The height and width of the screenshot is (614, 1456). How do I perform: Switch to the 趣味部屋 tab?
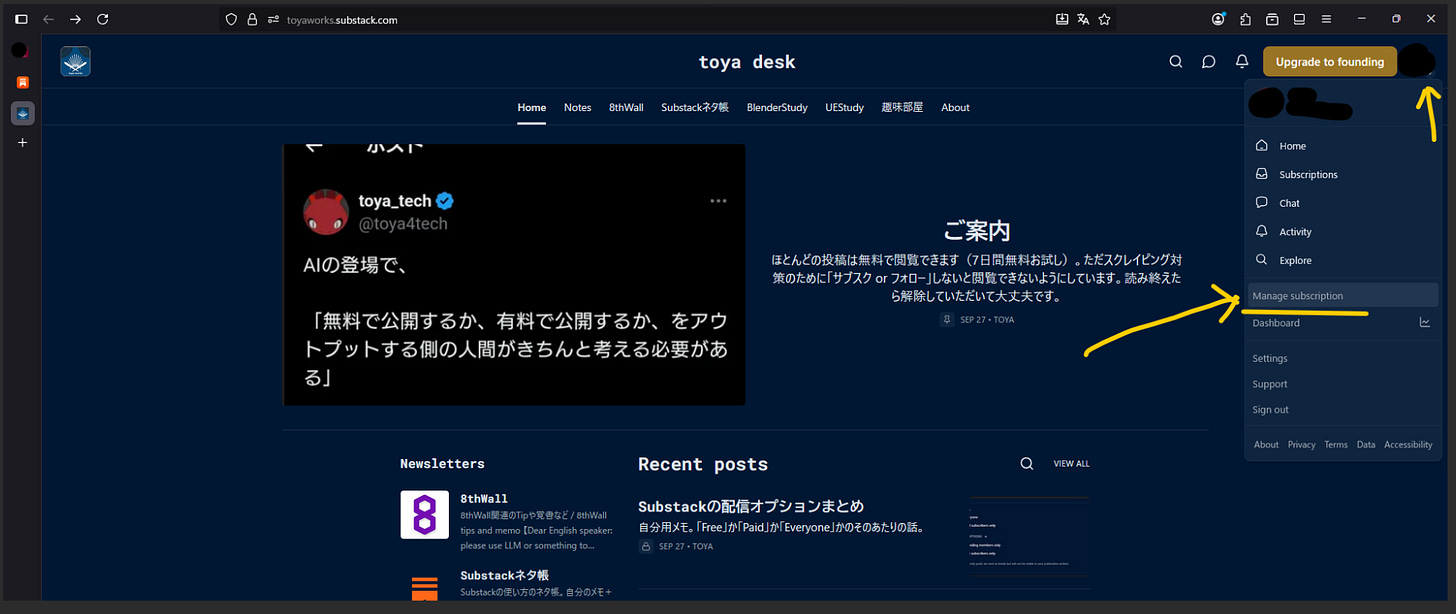(902, 107)
